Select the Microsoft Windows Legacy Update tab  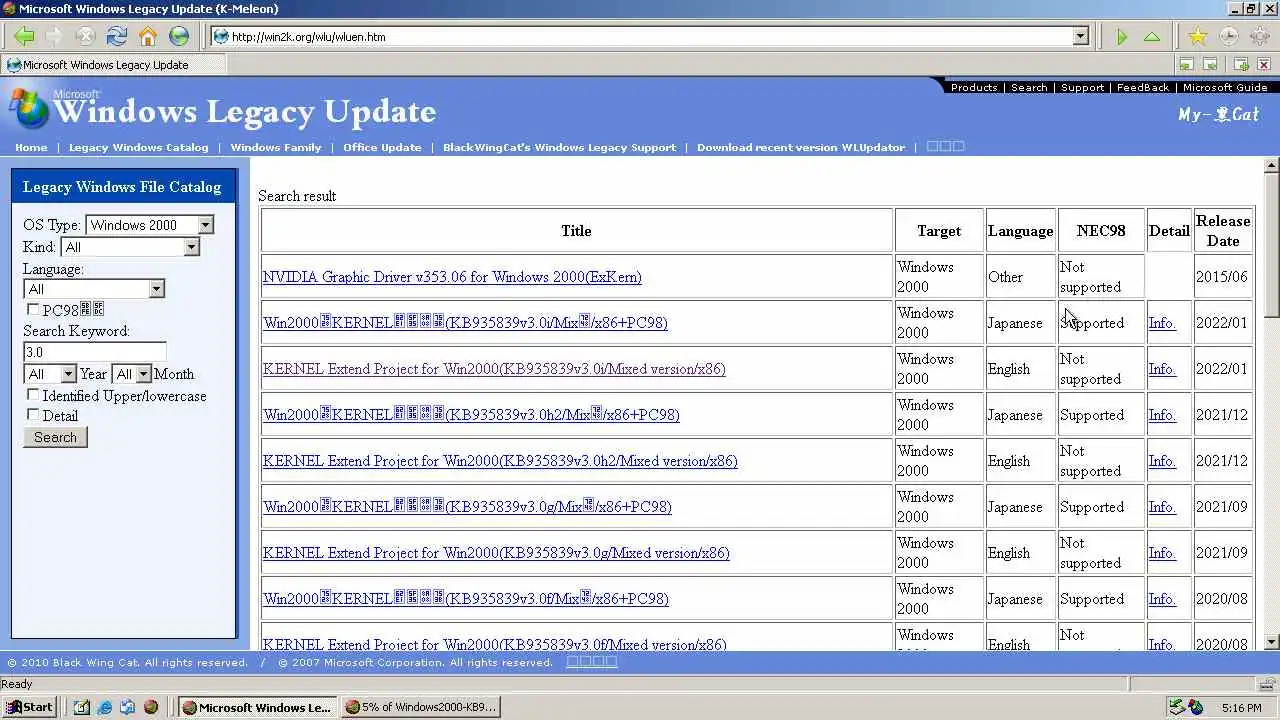115,65
